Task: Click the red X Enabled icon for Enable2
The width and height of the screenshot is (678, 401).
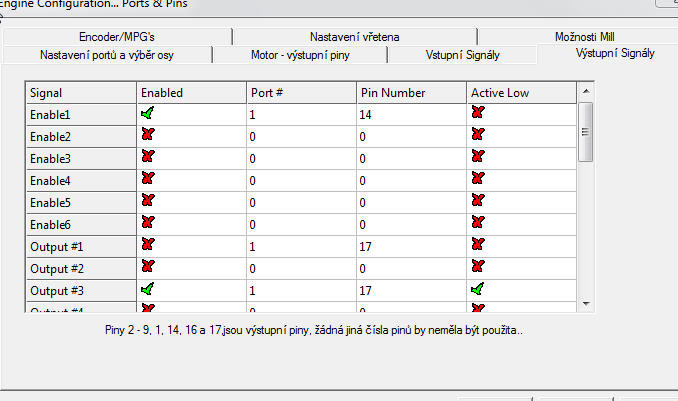Action: point(148,136)
